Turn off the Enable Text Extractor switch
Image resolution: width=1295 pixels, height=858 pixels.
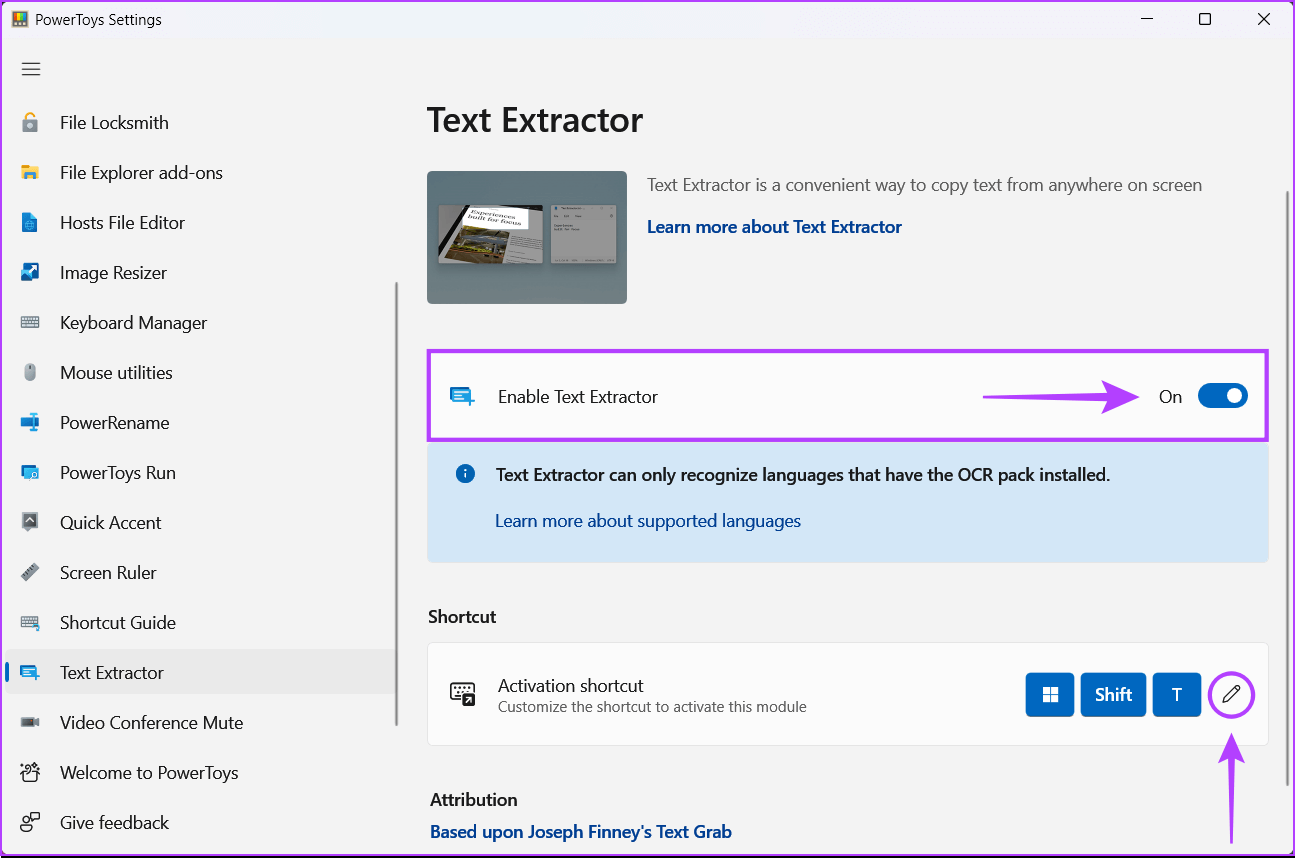[1222, 396]
